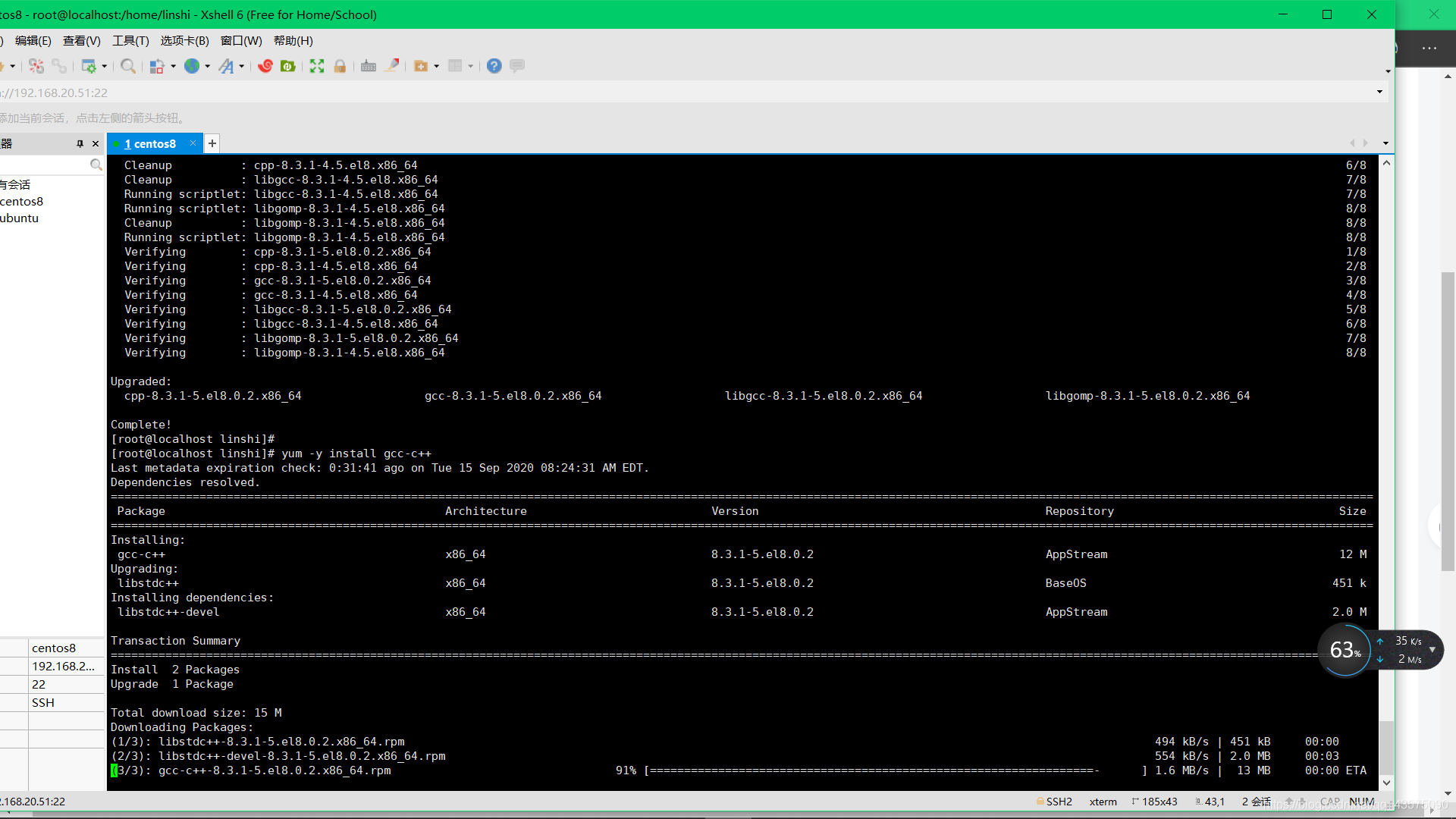Click the color scheme icon in the toolbar
Screen dimensions: 1456x819
(157, 66)
